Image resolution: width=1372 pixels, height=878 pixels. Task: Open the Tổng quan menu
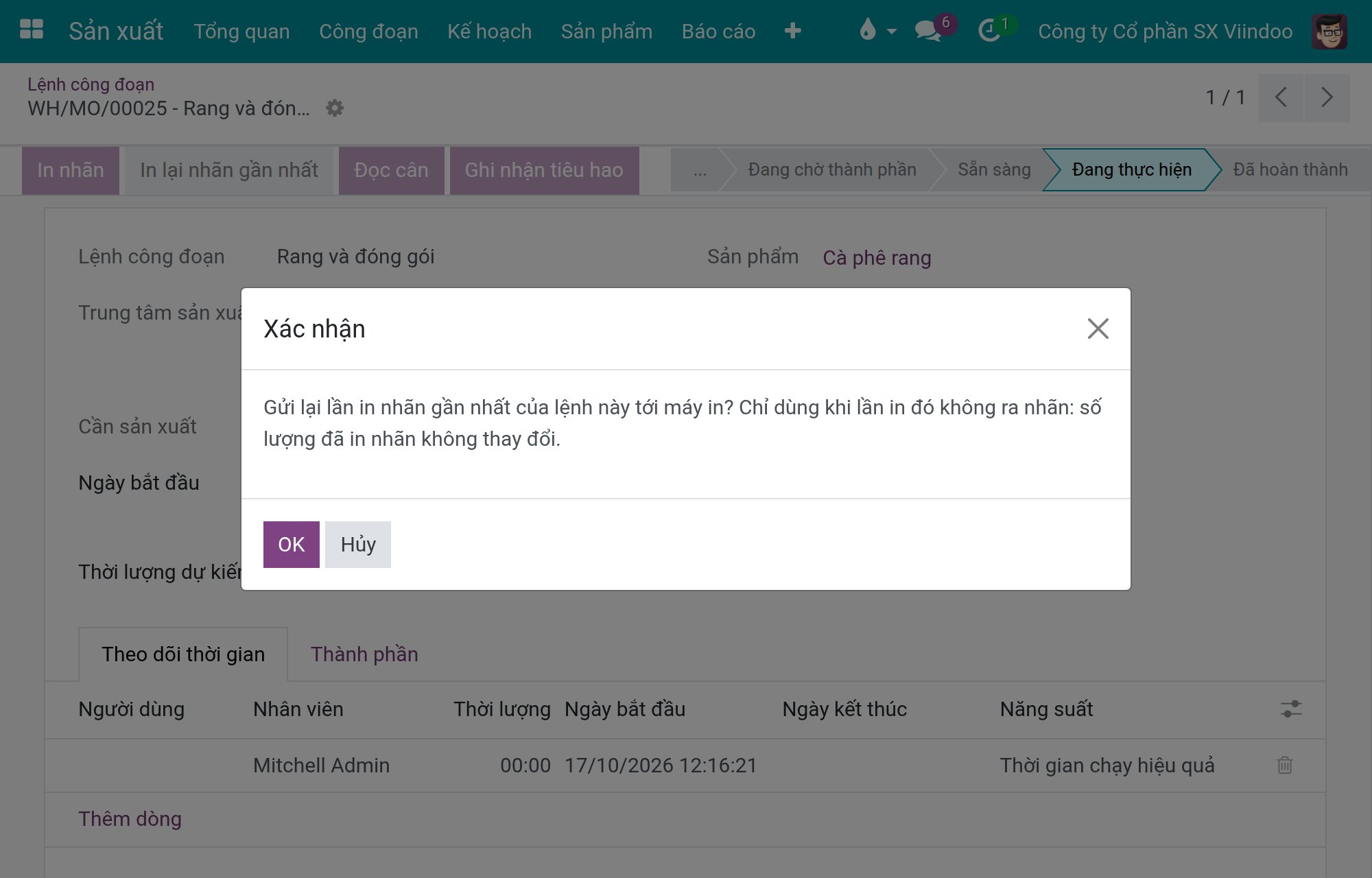[241, 32]
